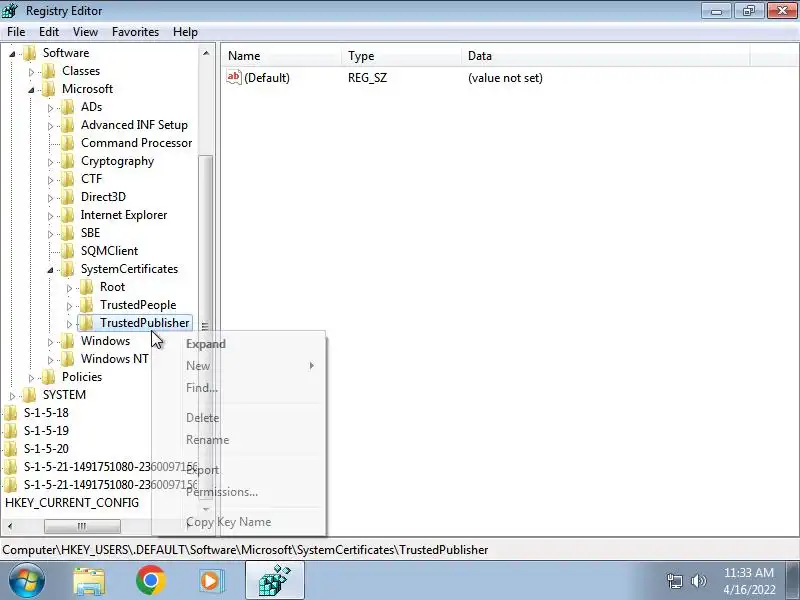Select the S-1-5-18 key

coord(46,413)
